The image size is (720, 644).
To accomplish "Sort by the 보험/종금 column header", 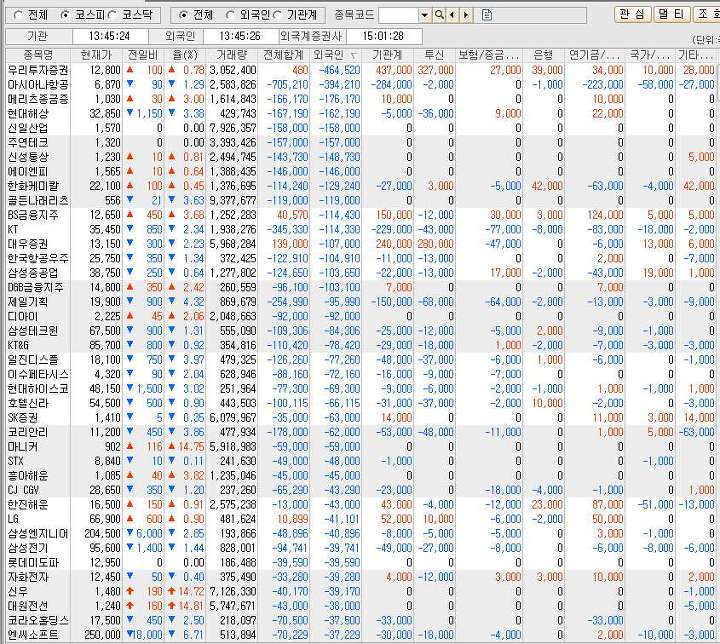I will click(489, 55).
